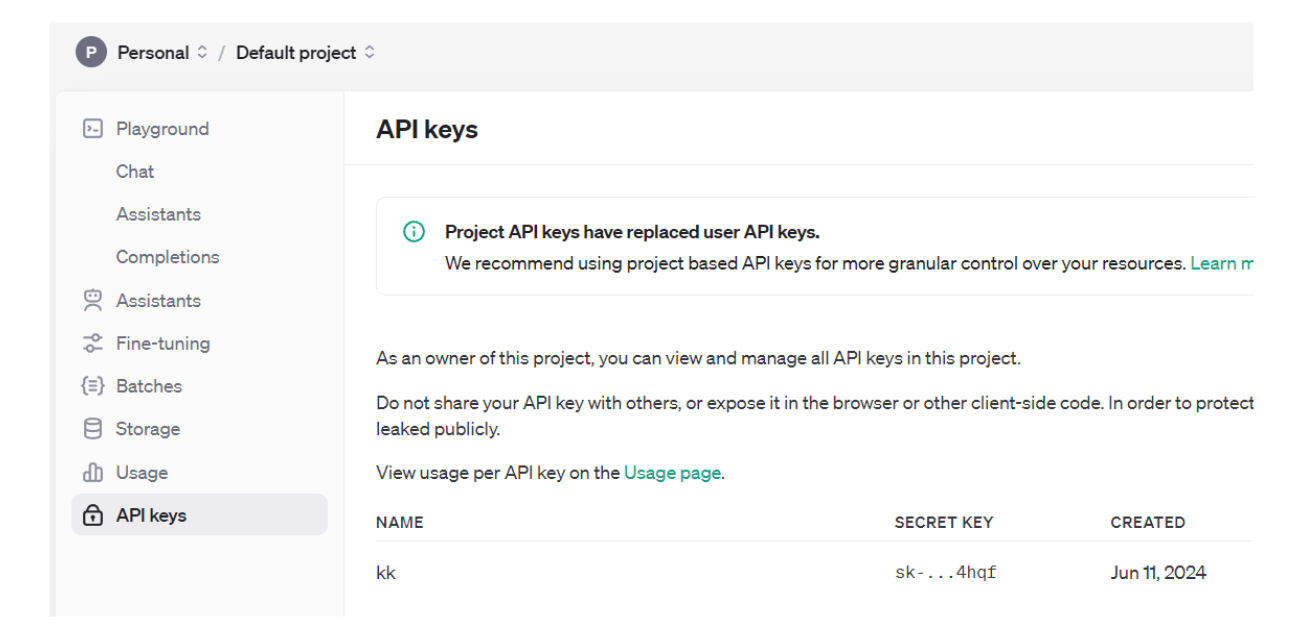Viewport: 1307px width, 626px height.
Task: Click the Usage bar chart icon
Action: coord(92,472)
